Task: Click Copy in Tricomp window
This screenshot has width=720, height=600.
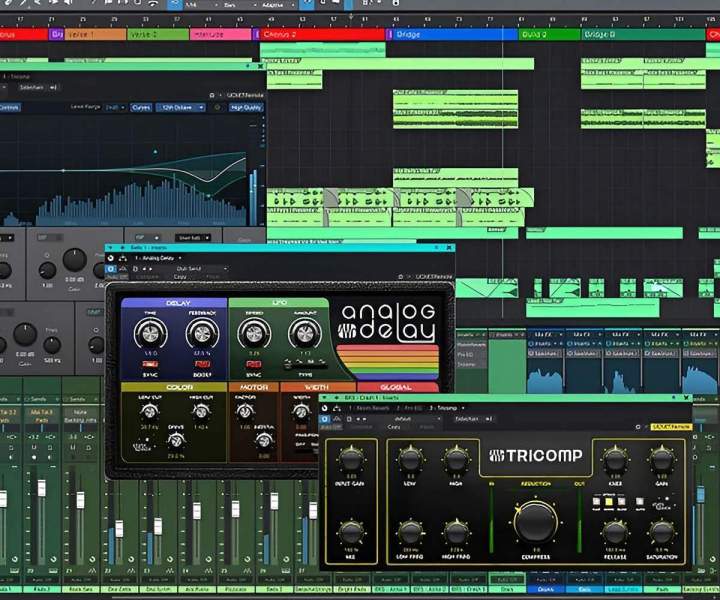Action: pyautogui.click(x=394, y=427)
